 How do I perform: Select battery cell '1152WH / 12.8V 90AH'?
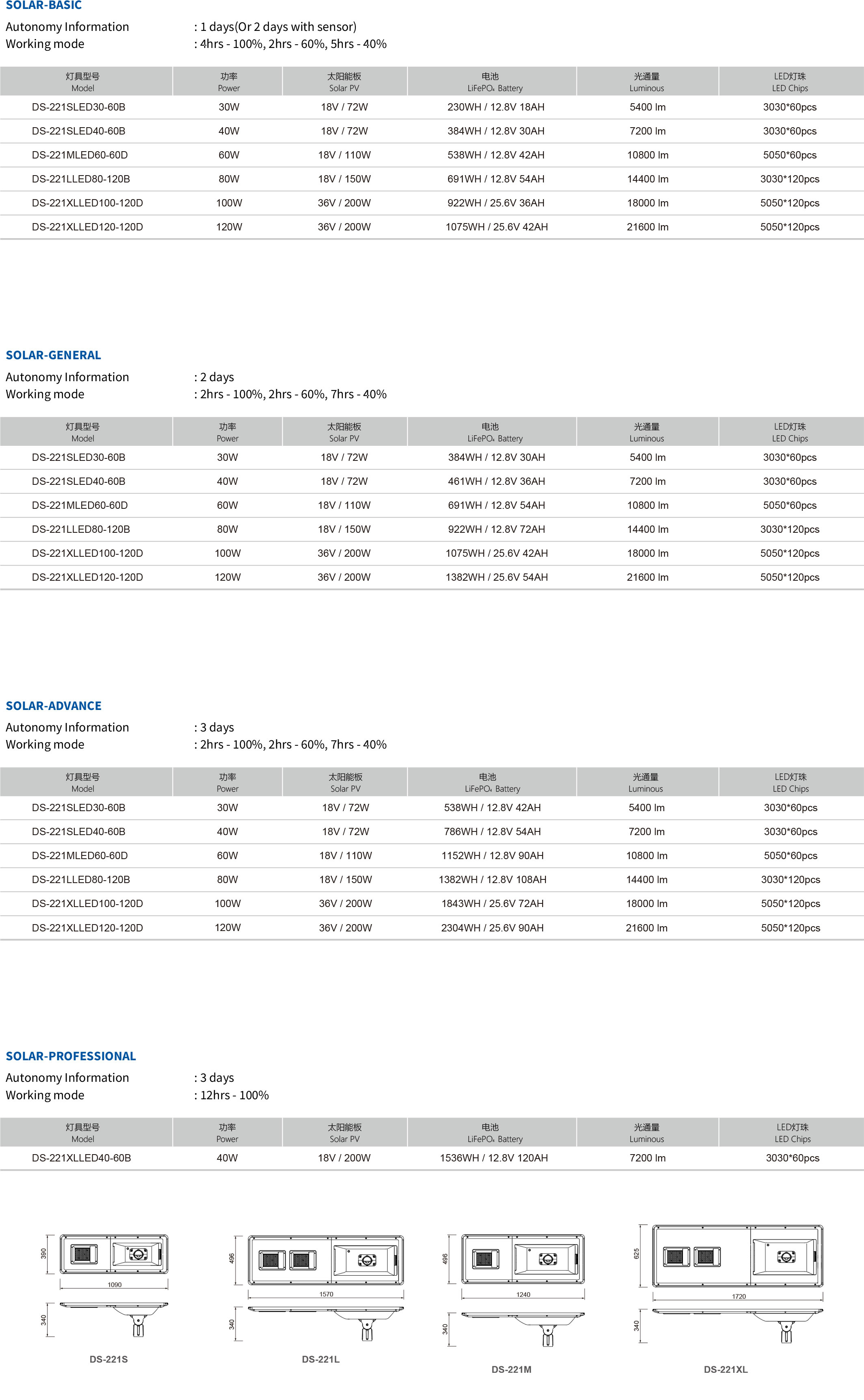tap(493, 856)
